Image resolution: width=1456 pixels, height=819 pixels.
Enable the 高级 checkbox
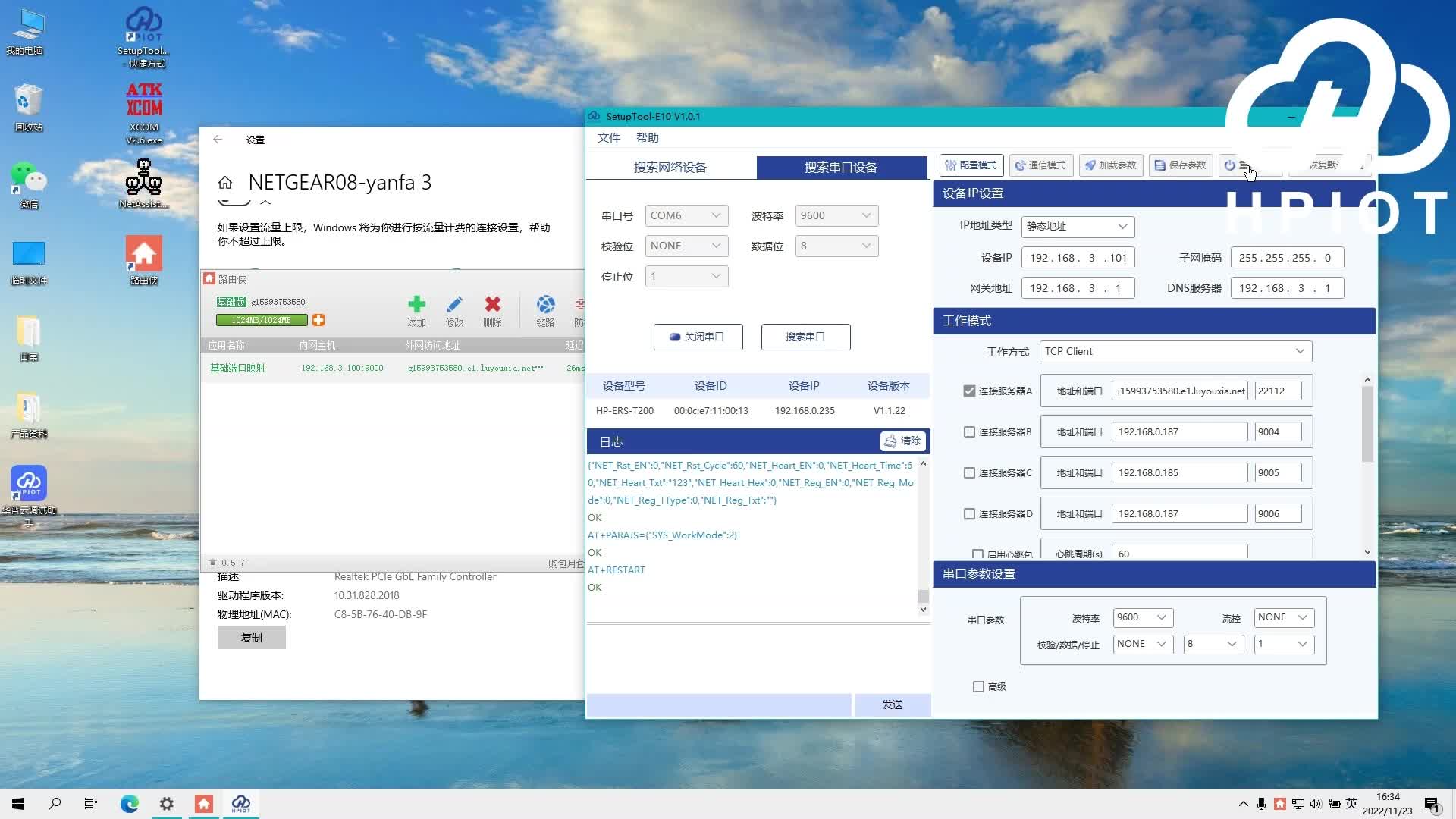978,687
